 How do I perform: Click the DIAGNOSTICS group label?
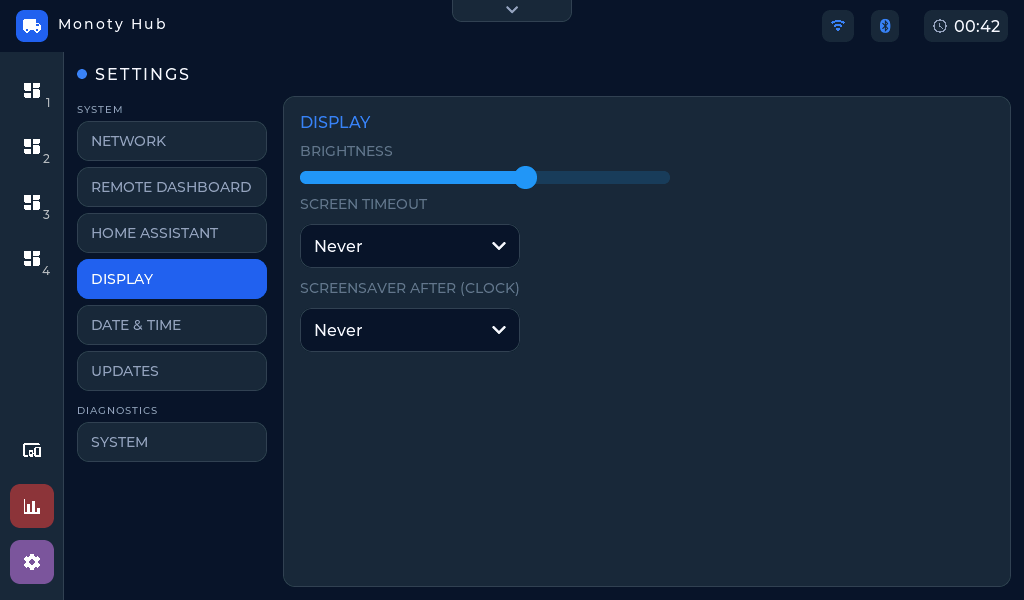point(118,411)
